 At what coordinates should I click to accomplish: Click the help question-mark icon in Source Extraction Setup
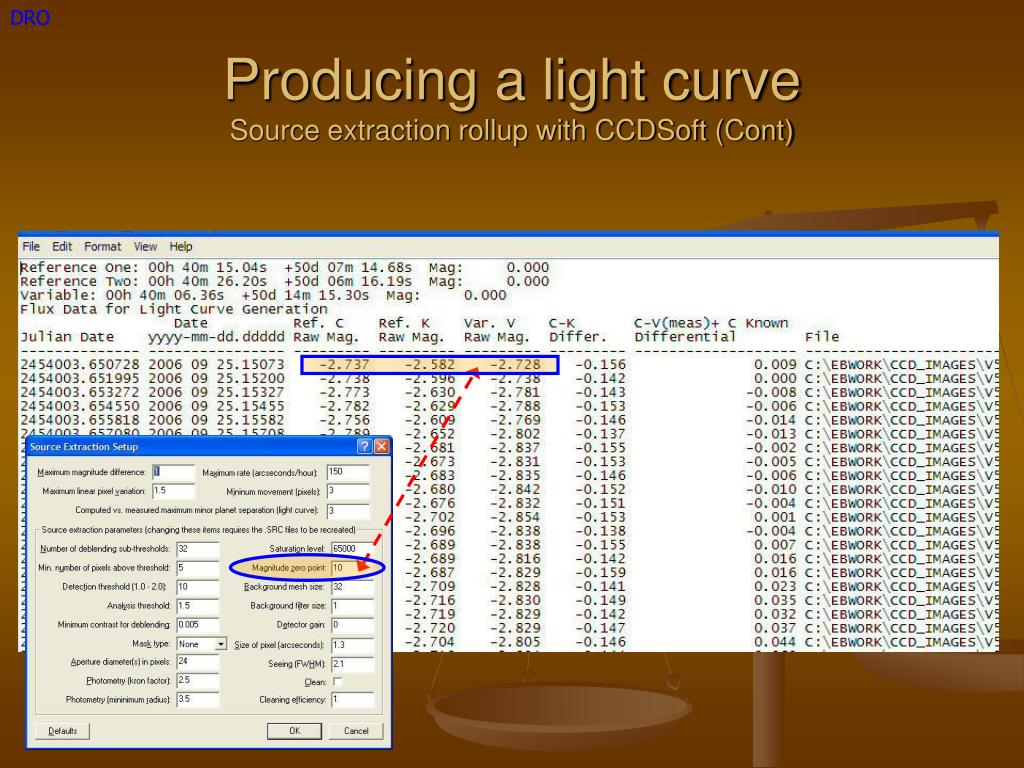[x=364, y=447]
